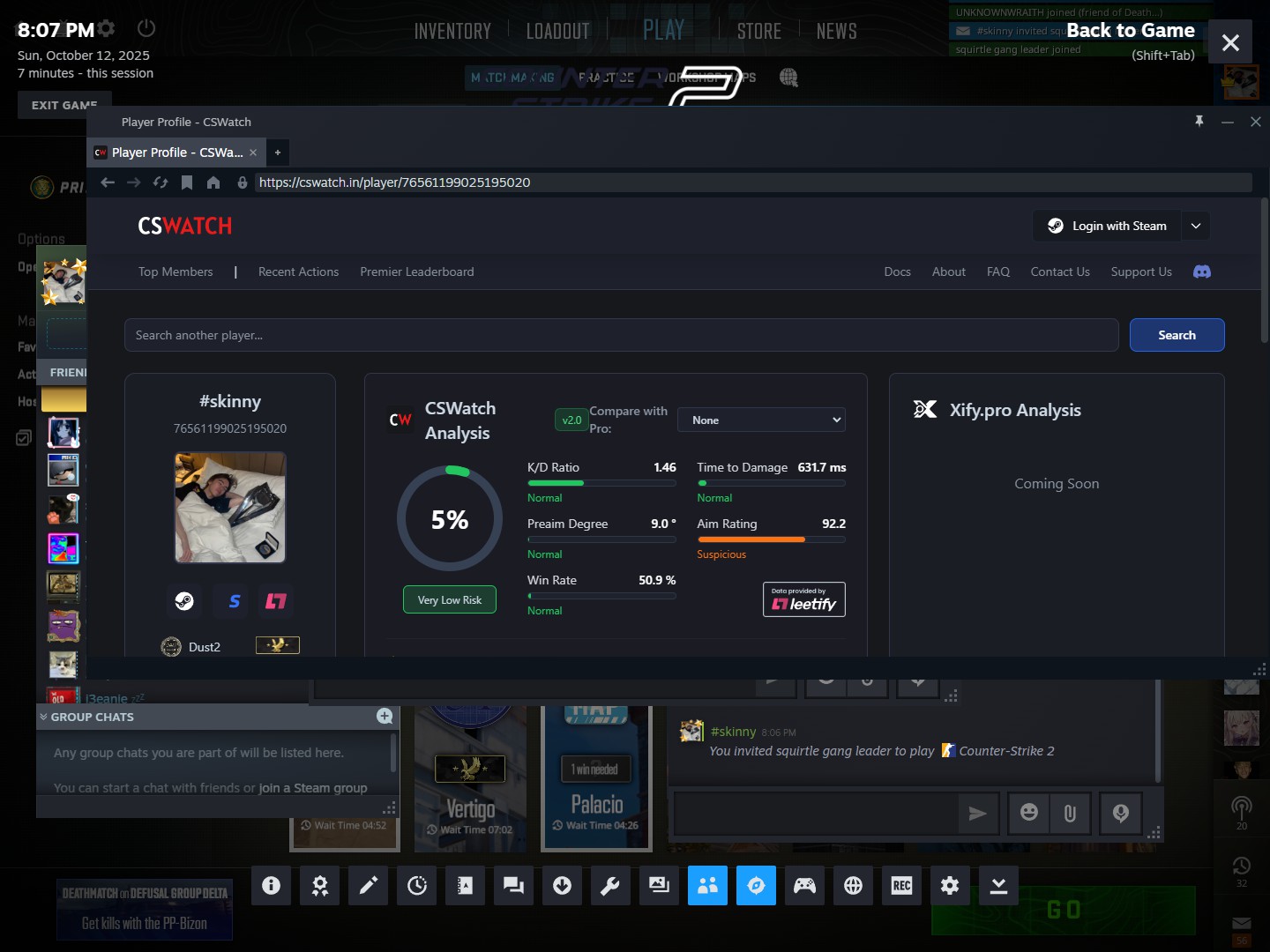Close the Player Profile - CSWatch tab

[x=253, y=152]
